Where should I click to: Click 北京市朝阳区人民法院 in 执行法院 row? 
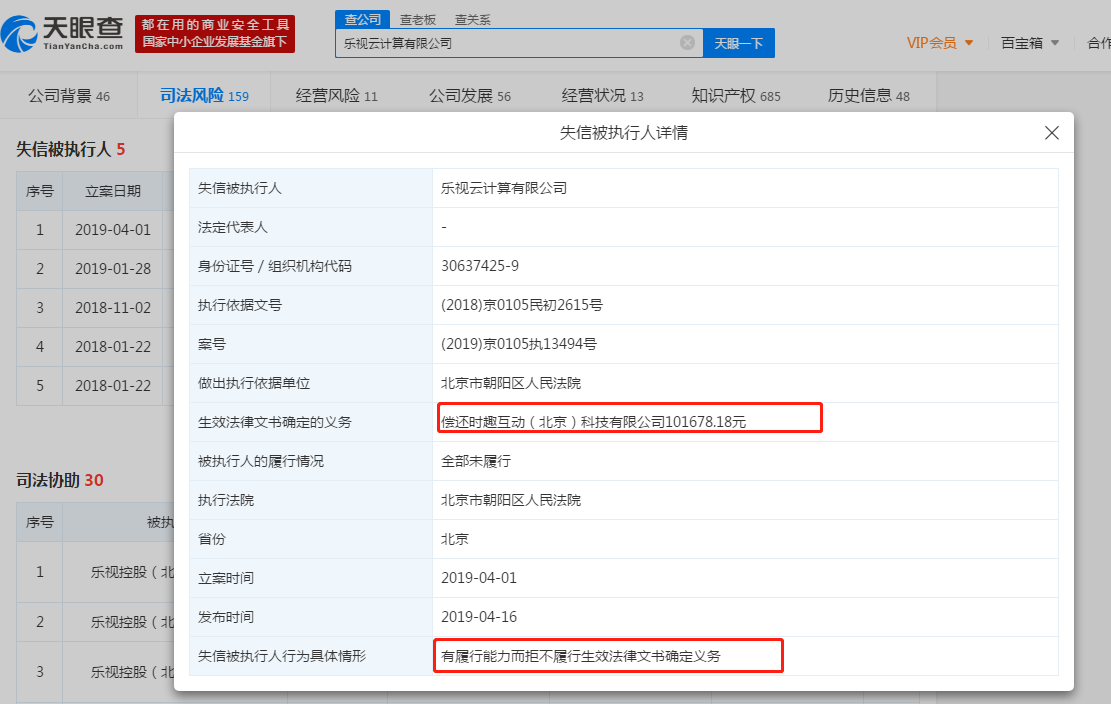point(511,500)
